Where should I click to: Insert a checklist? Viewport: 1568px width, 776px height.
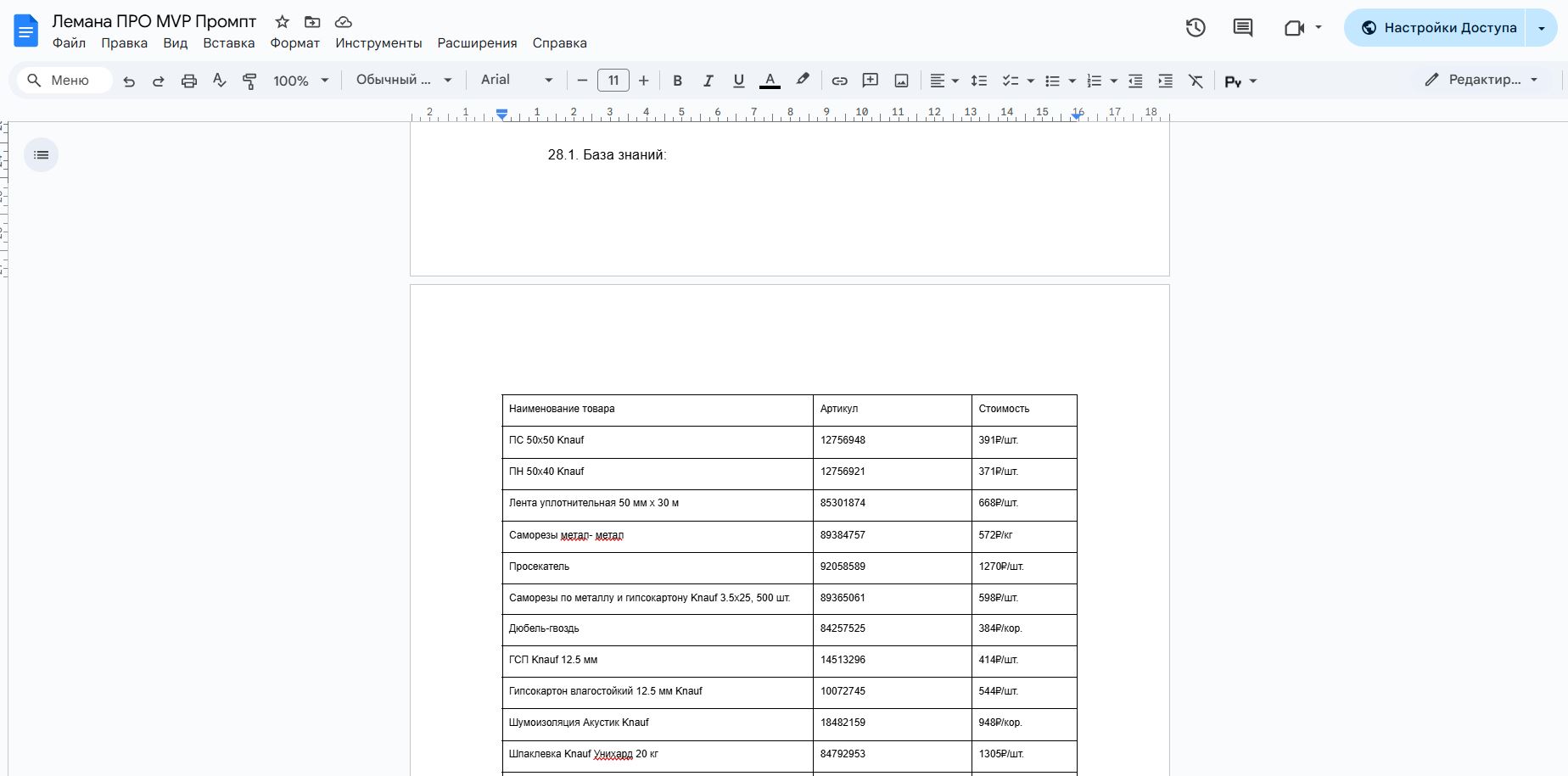click(x=1010, y=81)
